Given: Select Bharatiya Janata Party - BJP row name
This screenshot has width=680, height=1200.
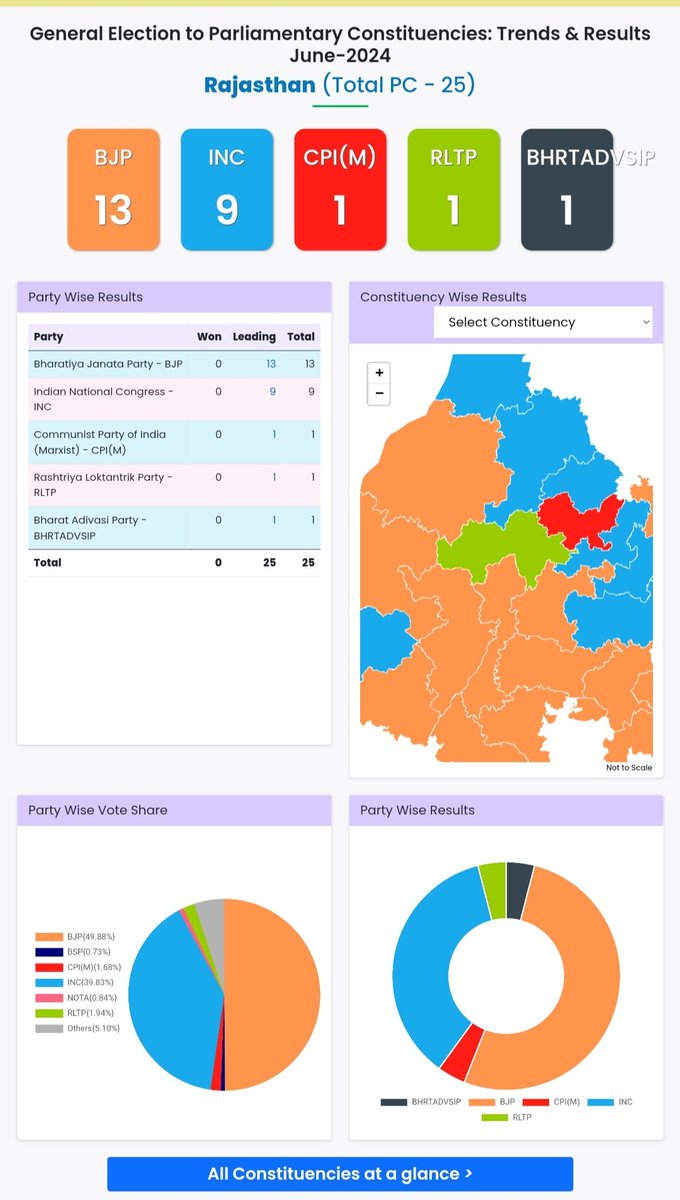Looking at the screenshot, I should (x=108, y=364).
